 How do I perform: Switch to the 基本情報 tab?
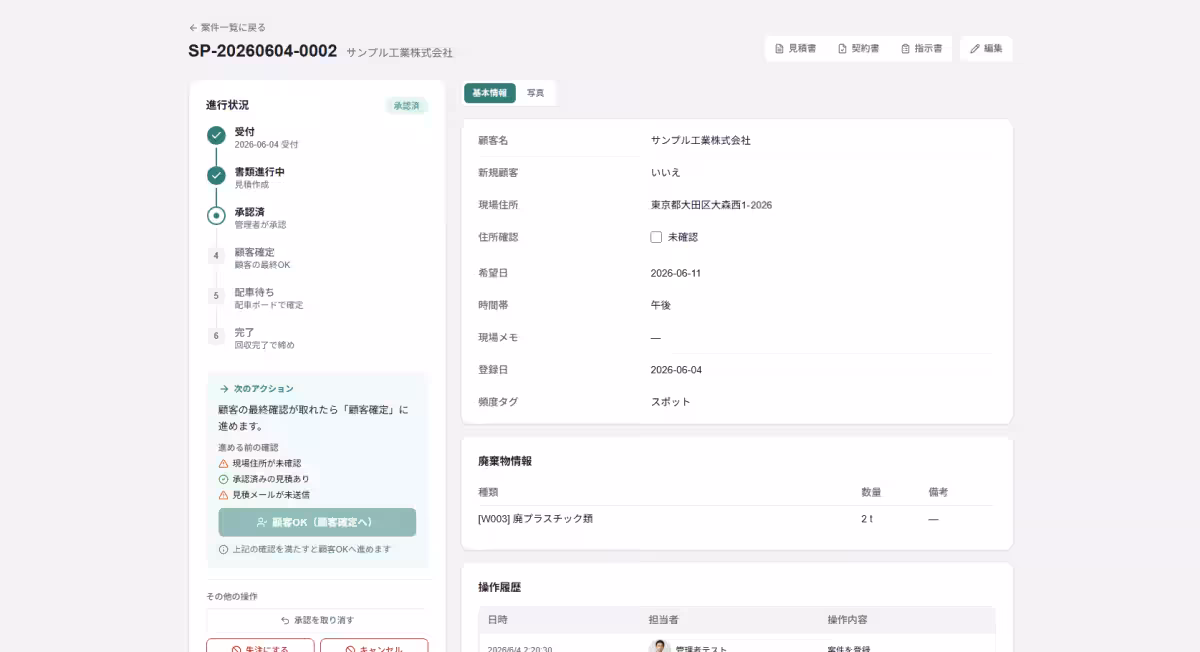pos(490,93)
